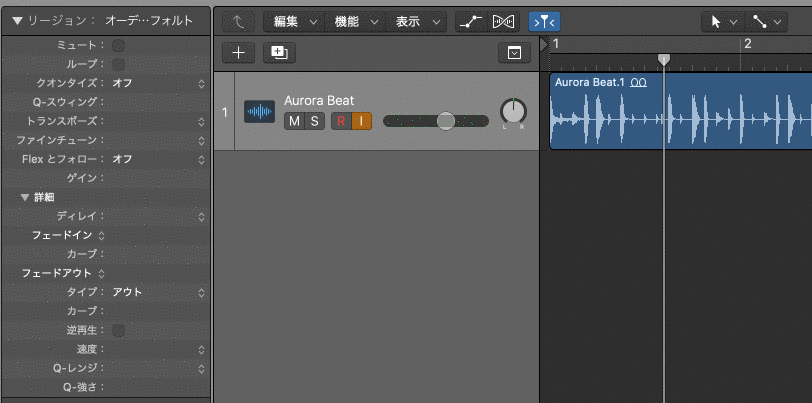Click bar 2 in the ruler

pyautogui.click(x=748, y=44)
